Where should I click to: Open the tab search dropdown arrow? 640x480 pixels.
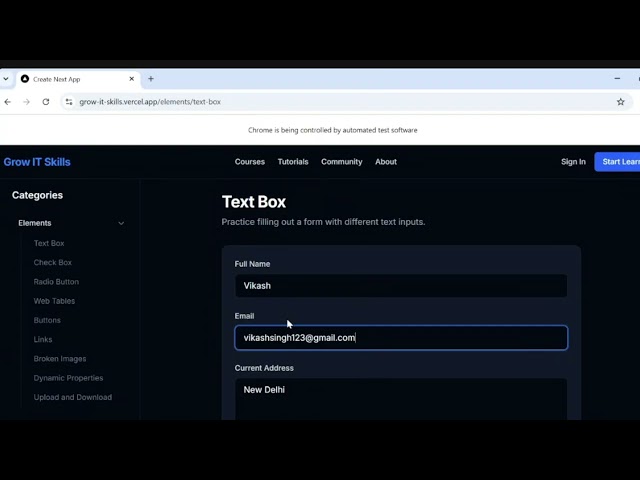coord(6,79)
